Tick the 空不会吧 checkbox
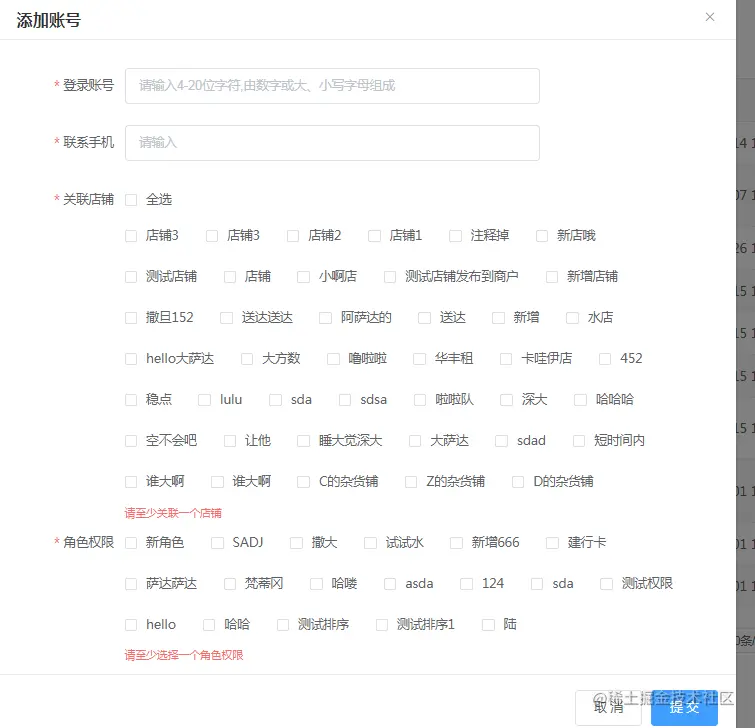The image size is (755, 728). pyautogui.click(x=131, y=441)
